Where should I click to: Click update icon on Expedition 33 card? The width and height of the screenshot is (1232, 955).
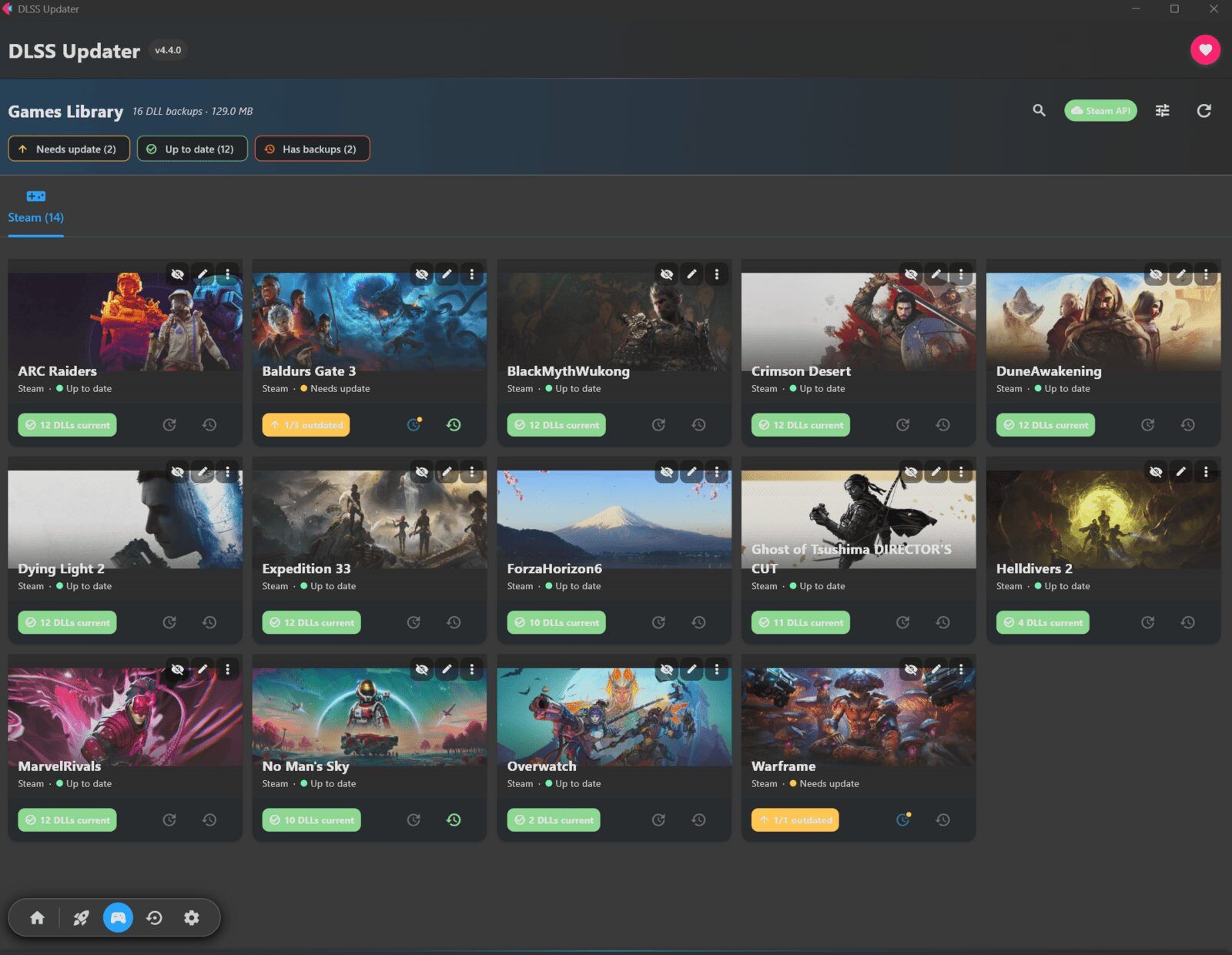(413, 622)
